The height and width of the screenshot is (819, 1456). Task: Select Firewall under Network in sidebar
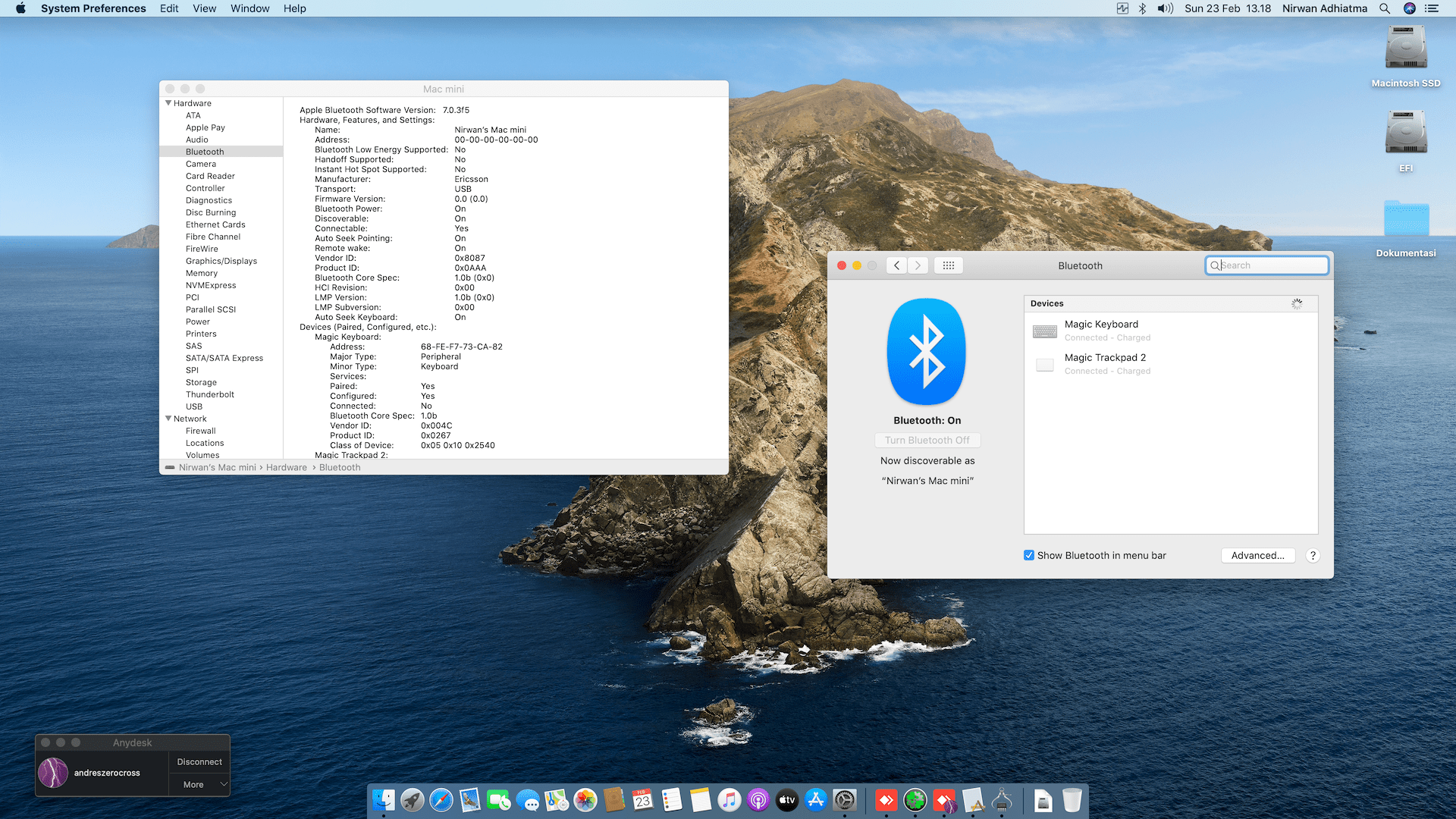(x=201, y=431)
